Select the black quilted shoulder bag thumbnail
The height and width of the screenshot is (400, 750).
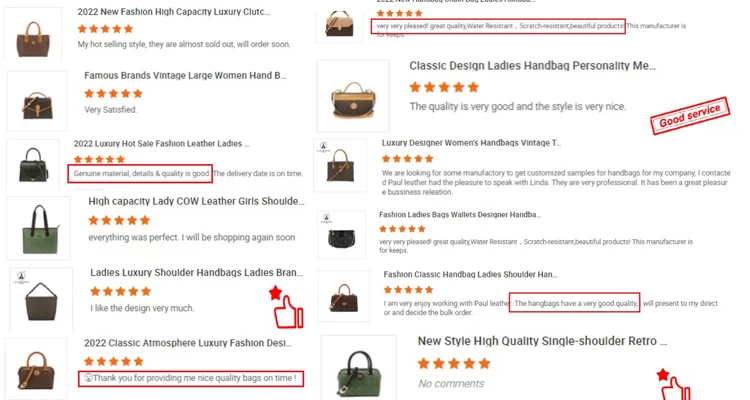342,235
